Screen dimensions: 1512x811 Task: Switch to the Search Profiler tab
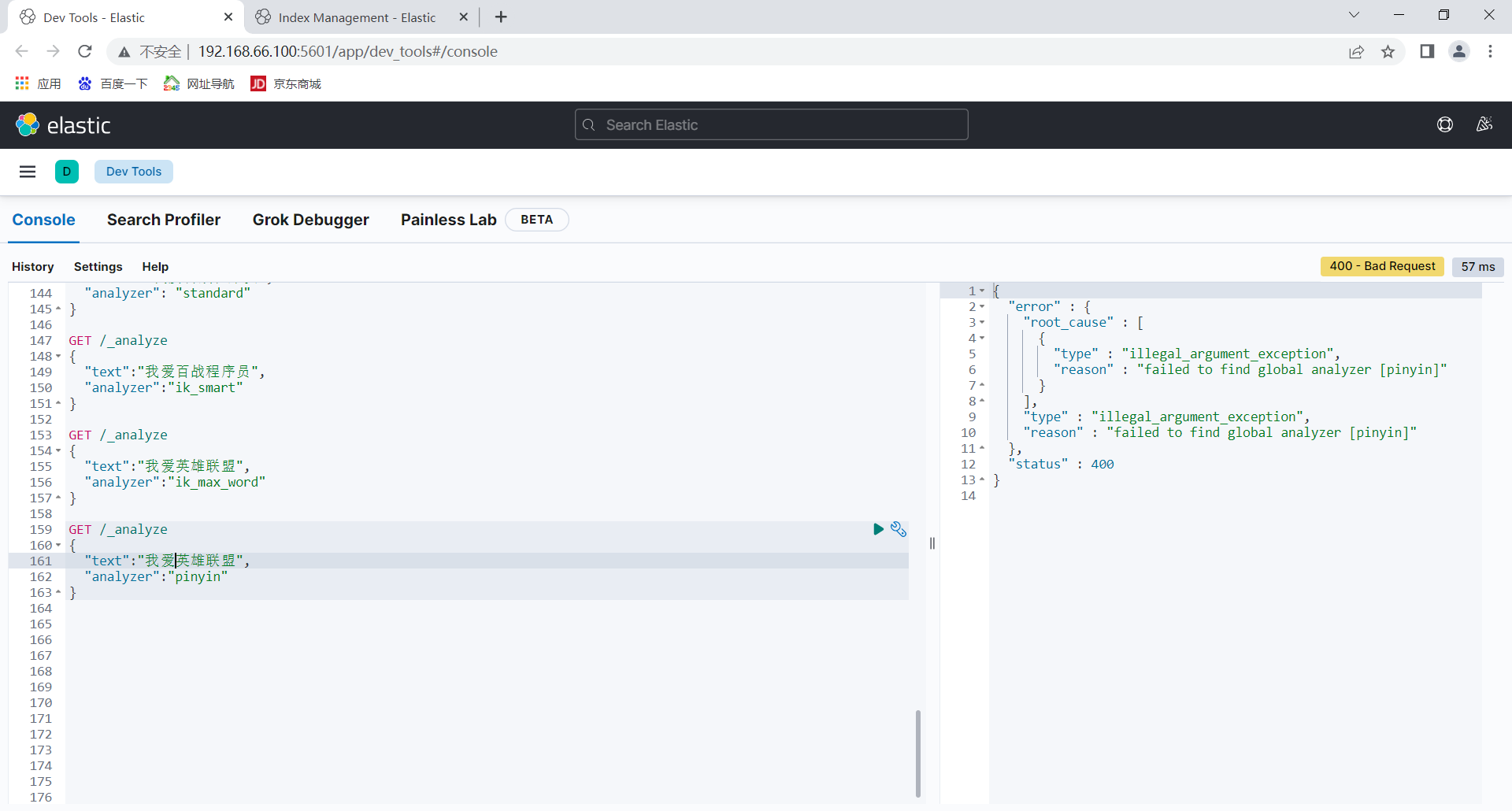point(164,220)
